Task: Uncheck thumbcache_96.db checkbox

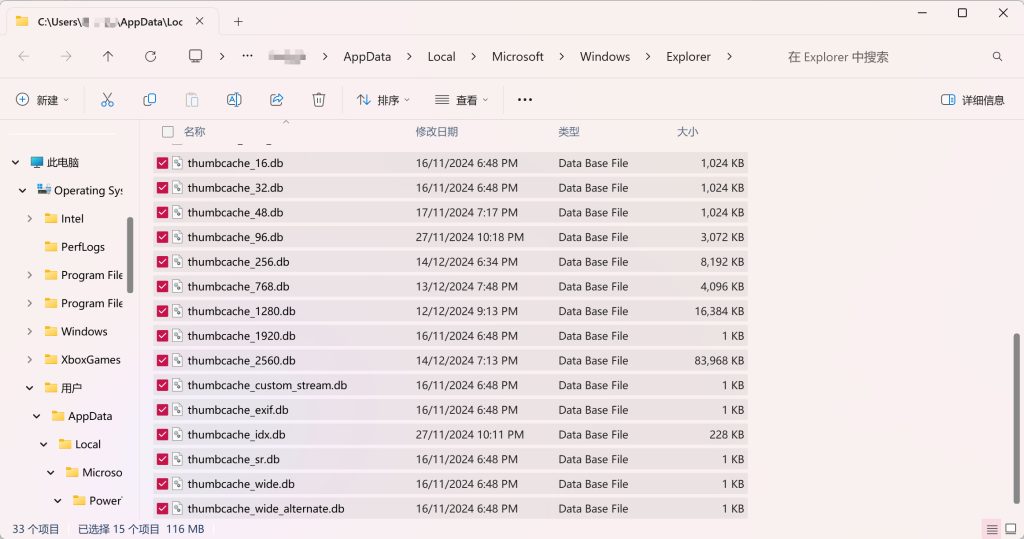Action: [163, 237]
